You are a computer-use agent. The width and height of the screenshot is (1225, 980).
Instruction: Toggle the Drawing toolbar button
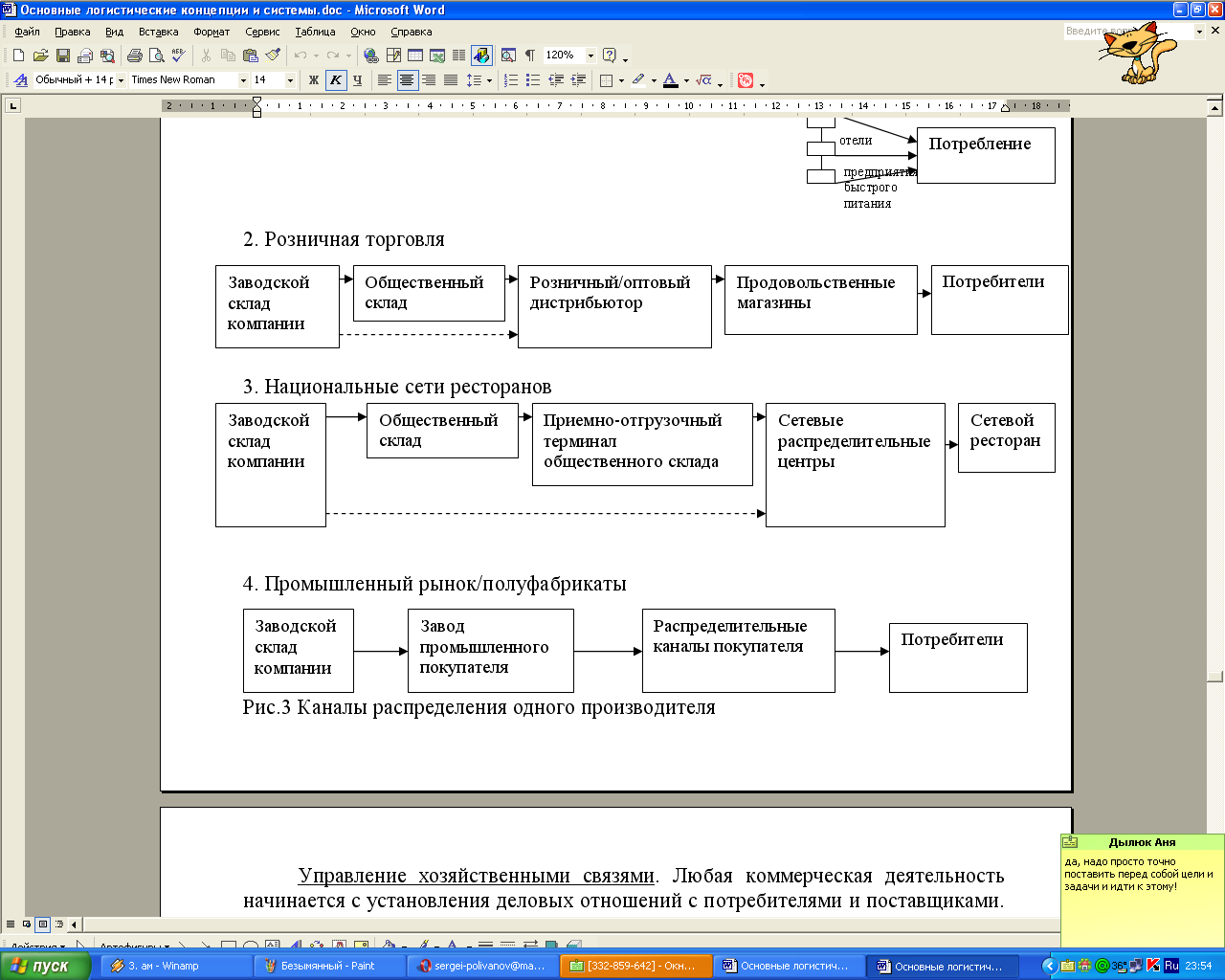(481, 56)
